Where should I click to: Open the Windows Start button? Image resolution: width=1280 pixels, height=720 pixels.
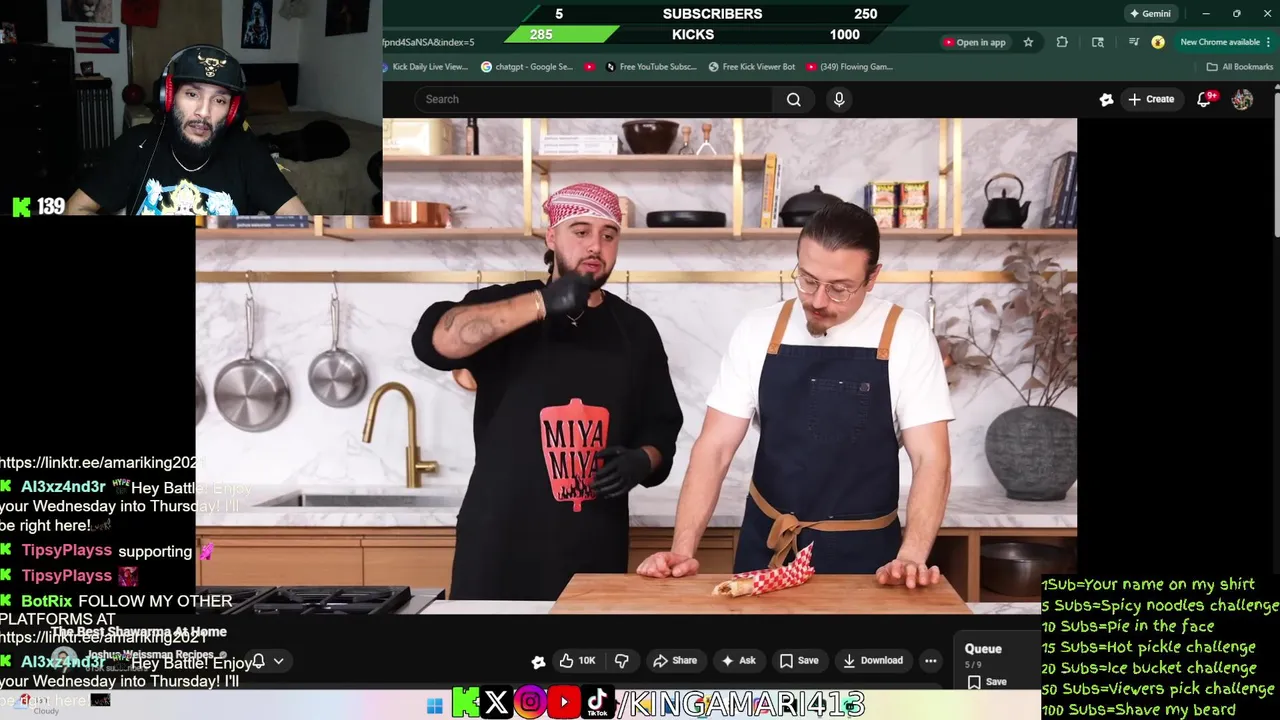[434, 706]
